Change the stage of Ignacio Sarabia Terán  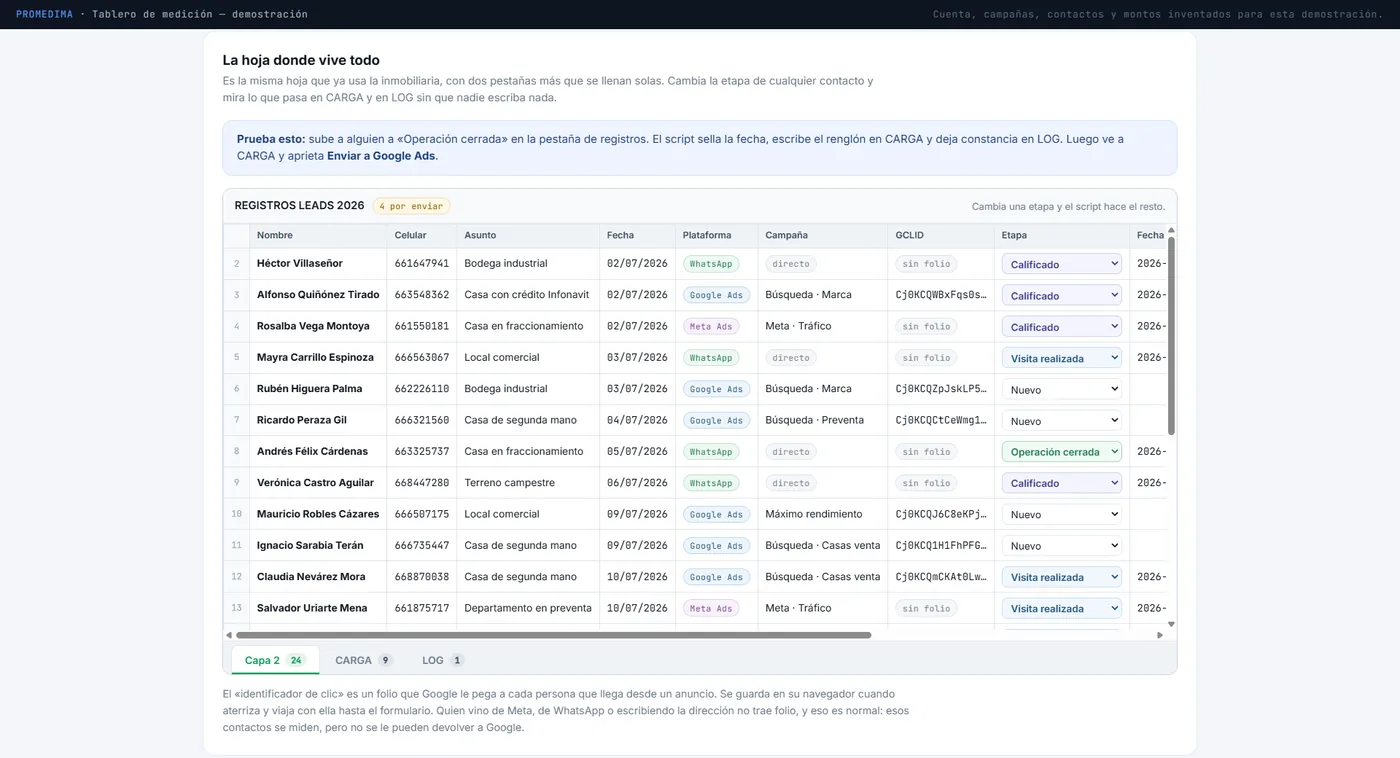click(x=1061, y=545)
